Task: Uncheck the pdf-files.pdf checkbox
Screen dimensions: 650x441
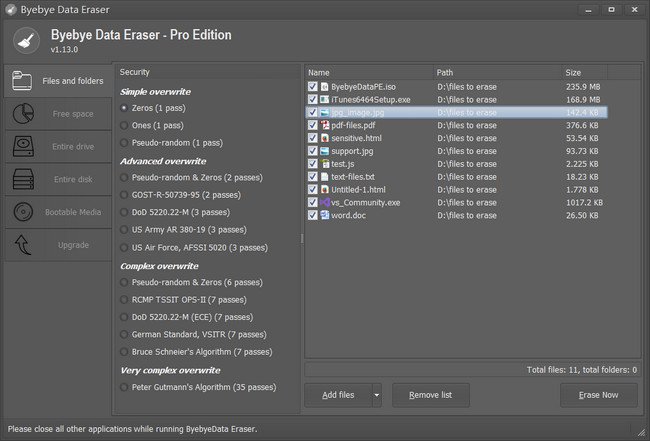Action: [x=313, y=125]
